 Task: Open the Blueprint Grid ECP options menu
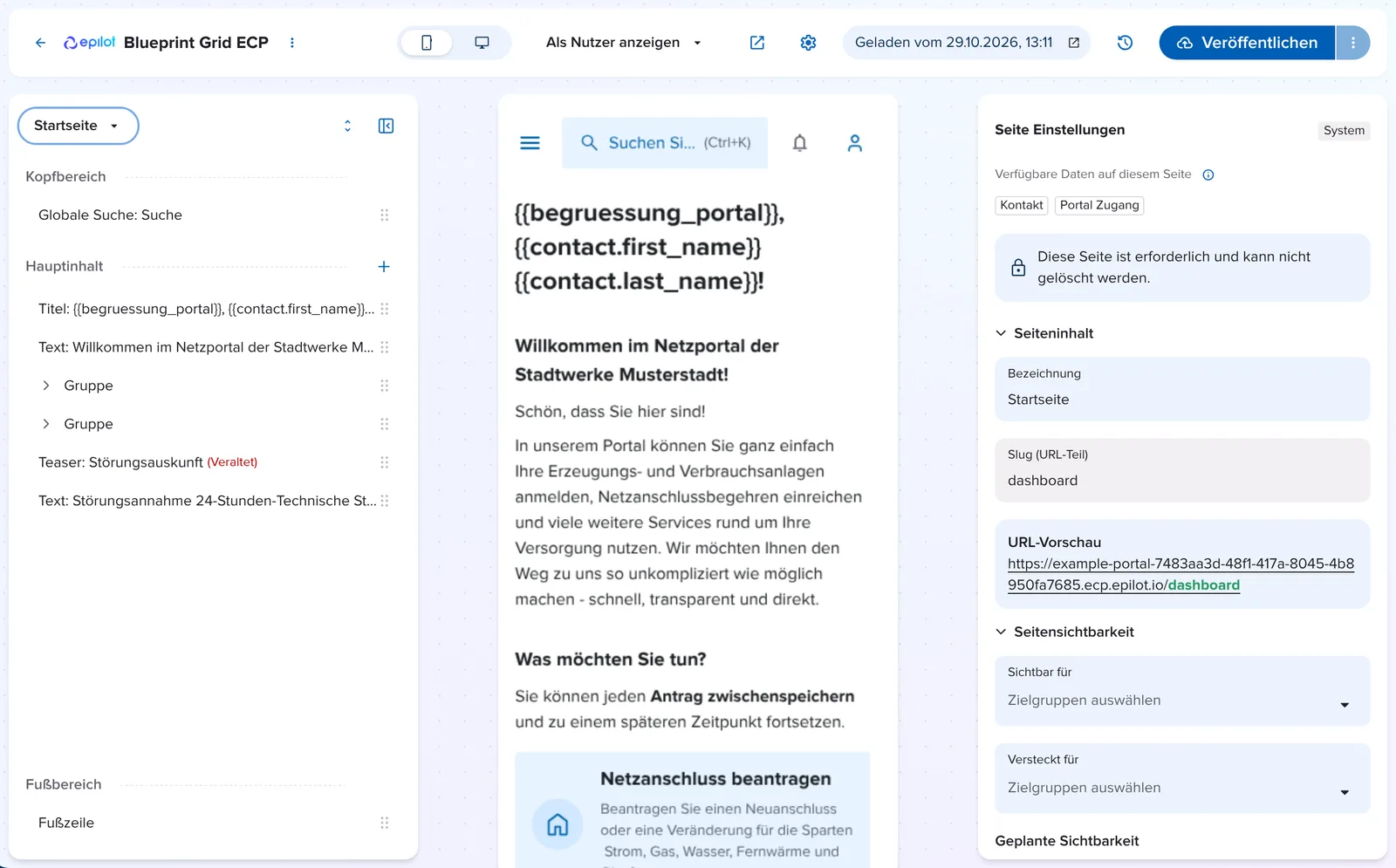click(292, 43)
